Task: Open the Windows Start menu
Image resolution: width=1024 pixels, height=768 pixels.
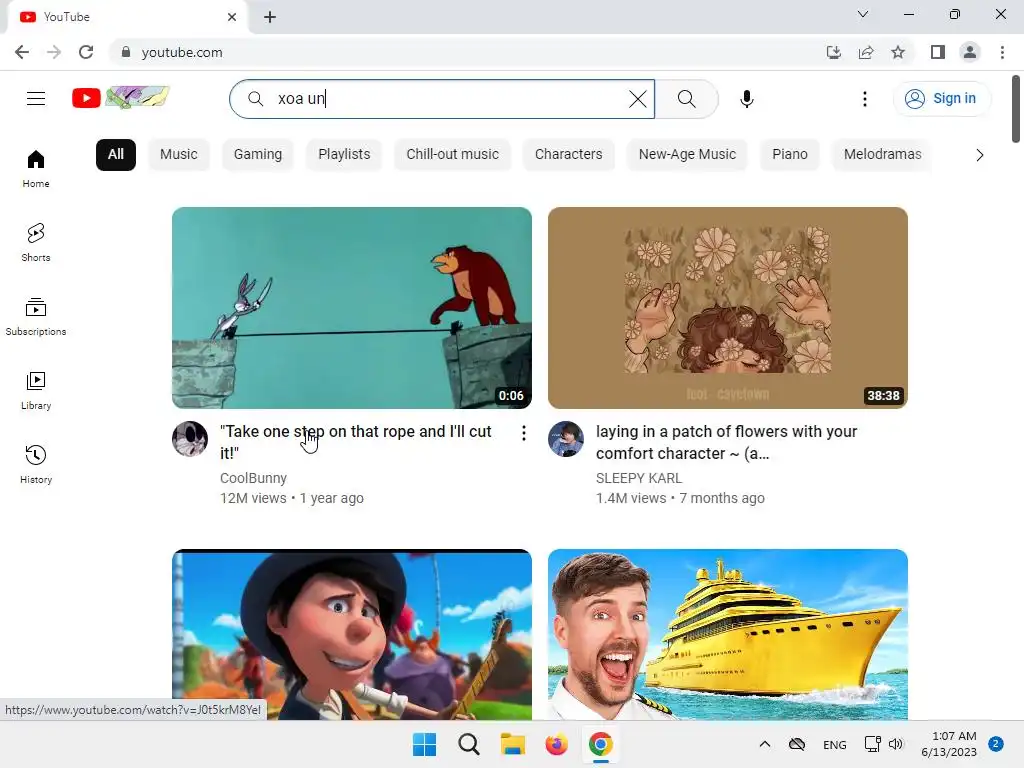Action: point(424,744)
